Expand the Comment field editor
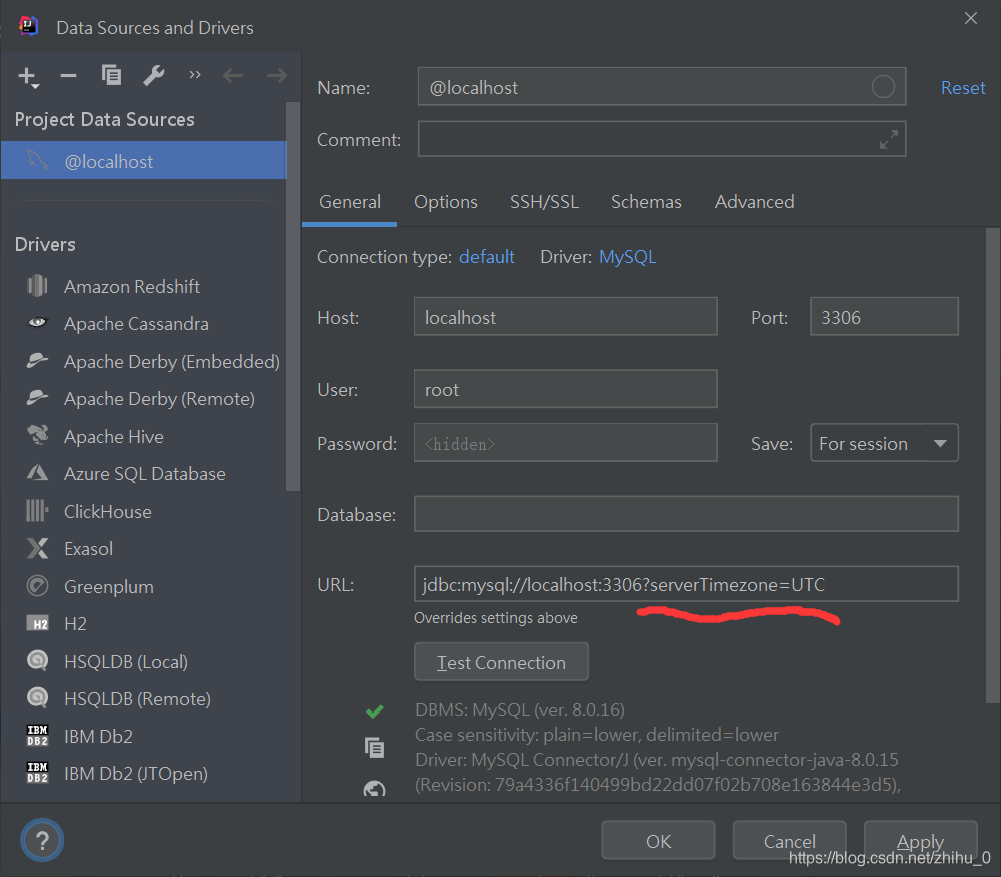This screenshot has width=1001, height=877. point(889,139)
